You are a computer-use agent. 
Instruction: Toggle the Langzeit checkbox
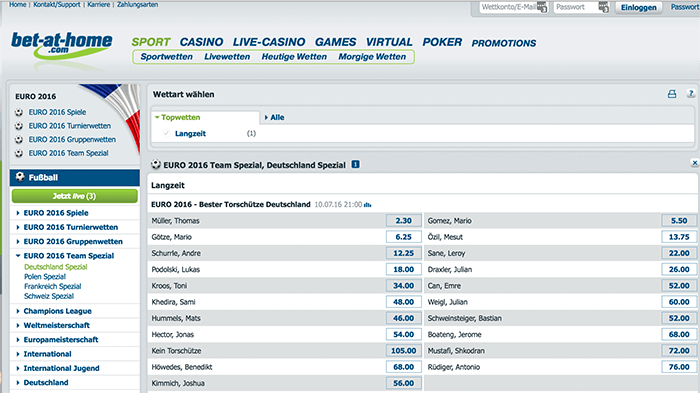click(x=166, y=133)
